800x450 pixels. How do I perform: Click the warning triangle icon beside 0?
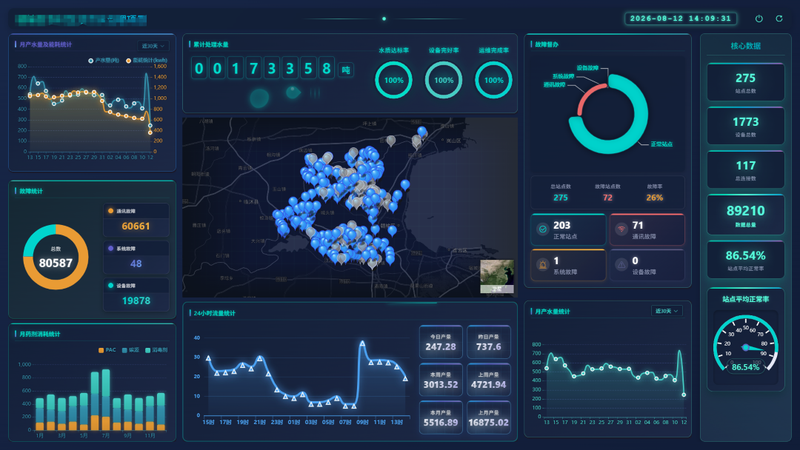(x=621, y=265)
